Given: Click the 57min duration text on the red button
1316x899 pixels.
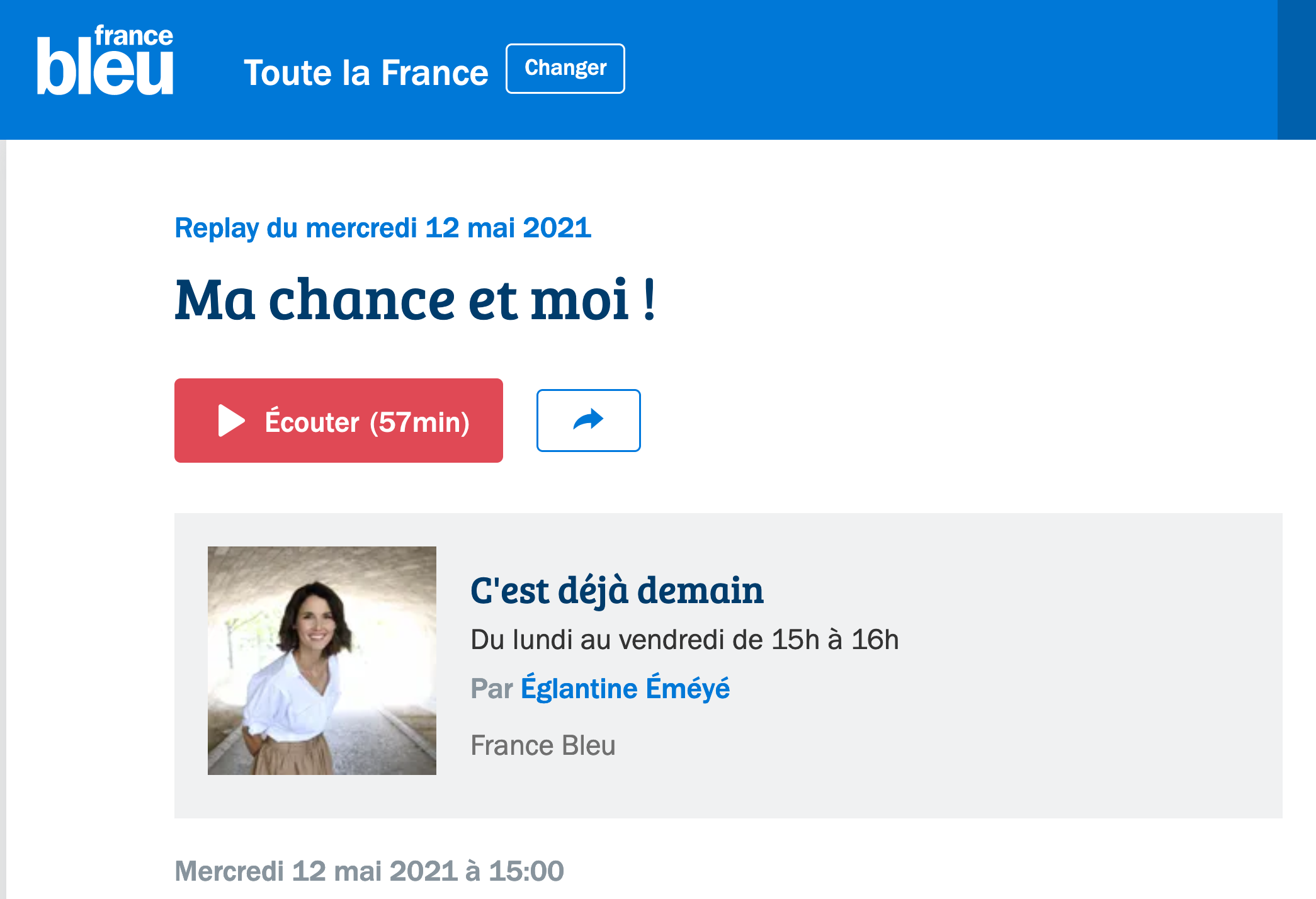Looking at the screenshot, I should coord(419,422).
